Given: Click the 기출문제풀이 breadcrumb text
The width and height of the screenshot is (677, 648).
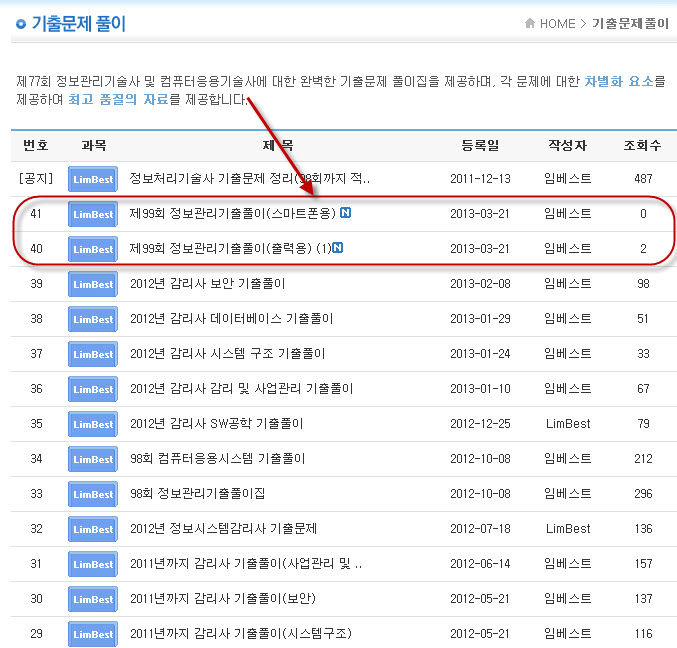Looking at the screenshot, I should click(630, 23).
